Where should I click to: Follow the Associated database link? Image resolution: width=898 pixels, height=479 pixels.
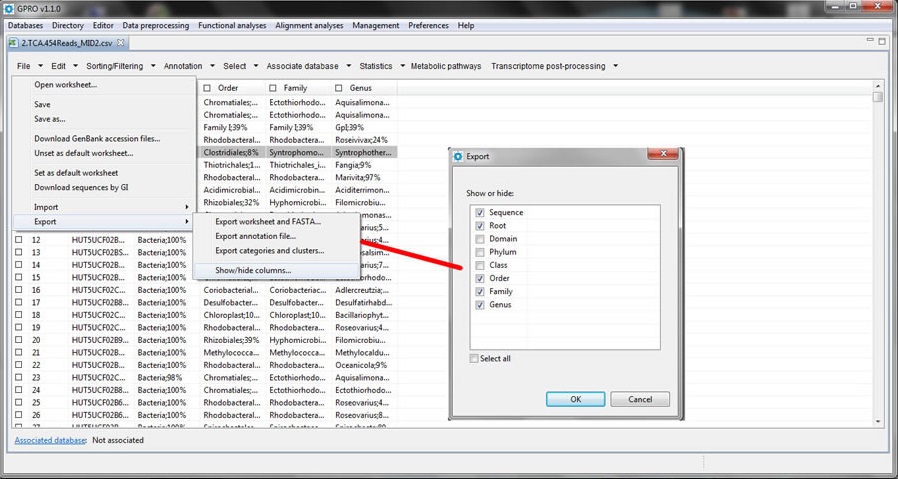pos(50,440)
